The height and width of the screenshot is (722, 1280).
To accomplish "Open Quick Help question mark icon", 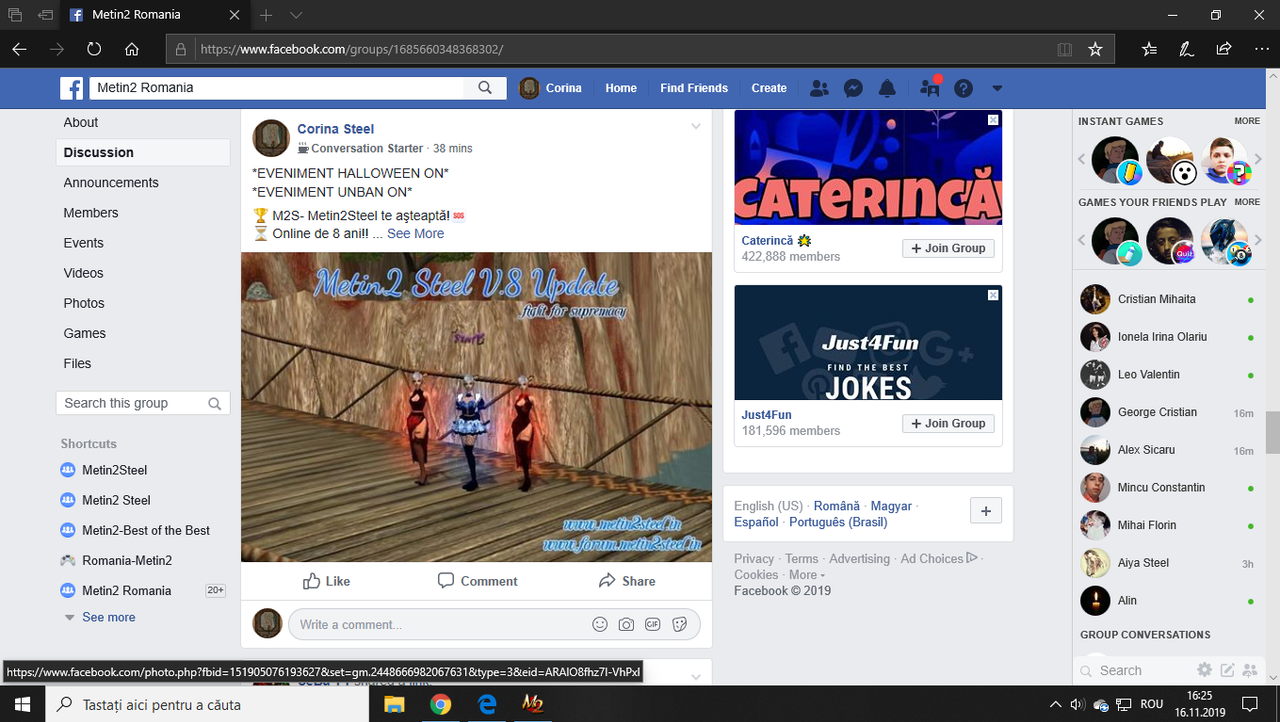I will pos(963,88).
